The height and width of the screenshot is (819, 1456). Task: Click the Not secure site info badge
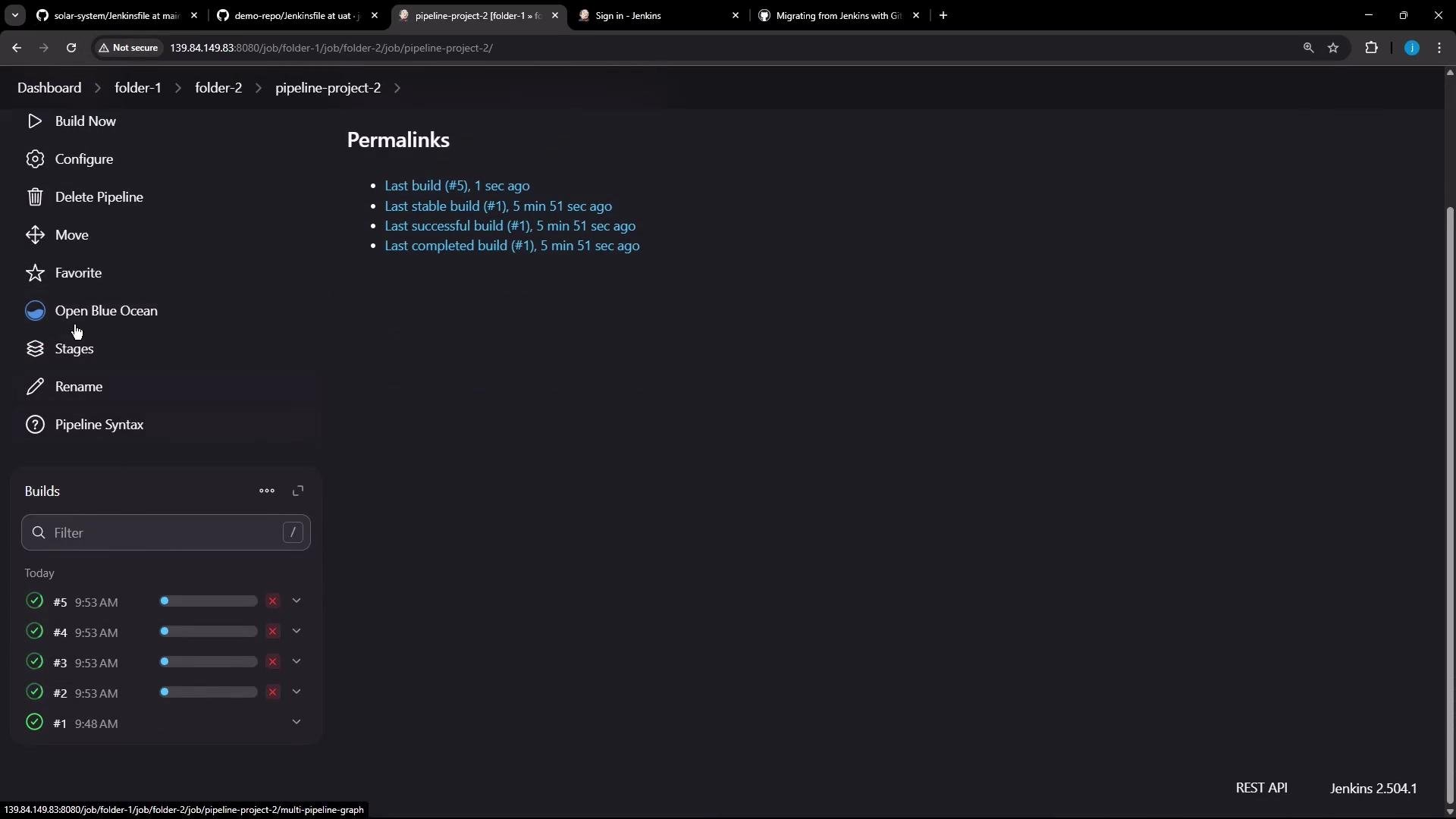tap(128, 48)
